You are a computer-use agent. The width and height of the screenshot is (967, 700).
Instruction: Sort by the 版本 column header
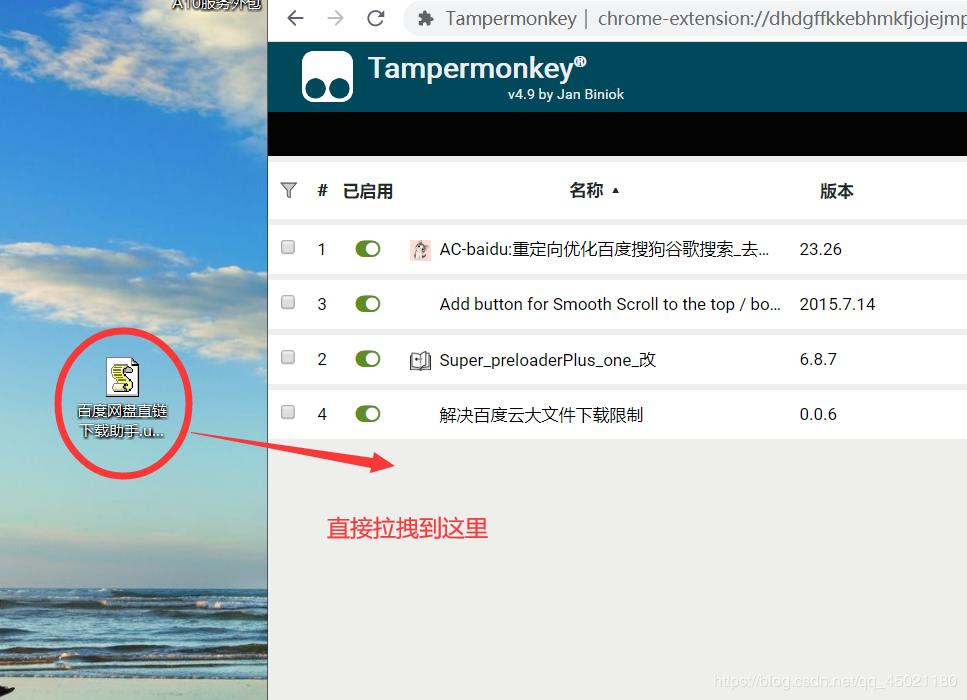click(x=837, y=191)
